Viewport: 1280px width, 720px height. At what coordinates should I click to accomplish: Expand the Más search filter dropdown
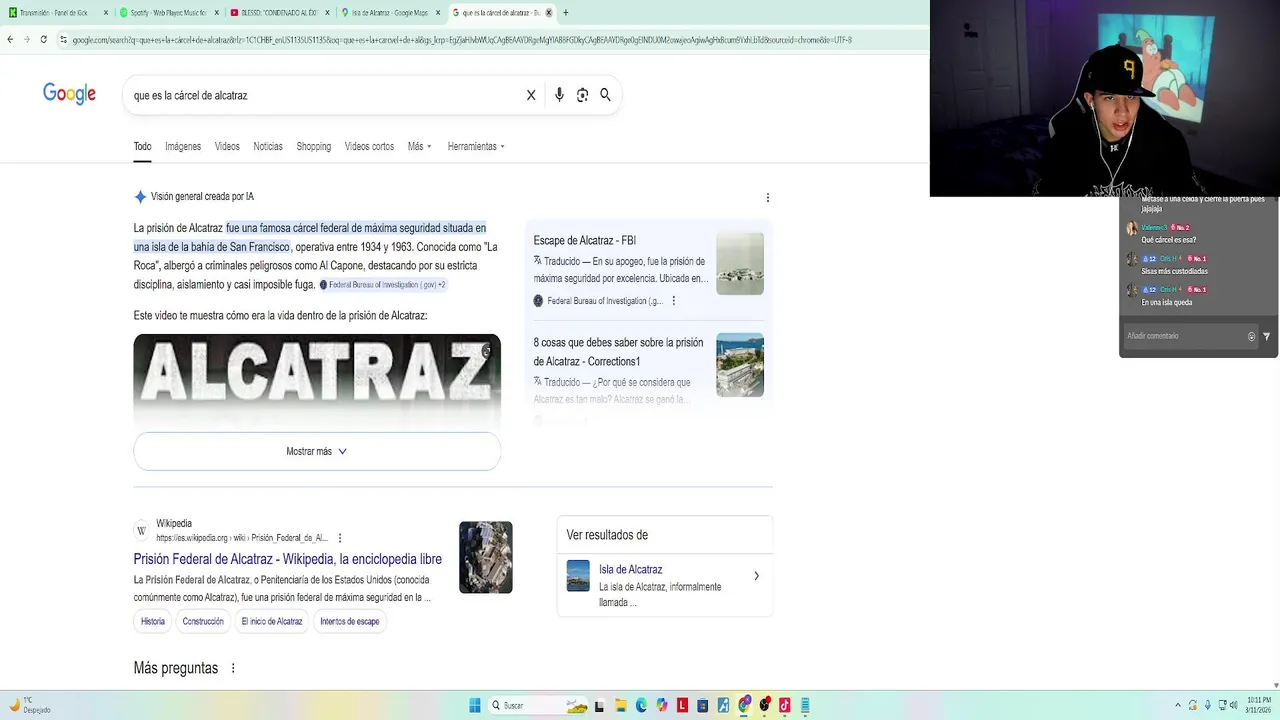(x=419, y=147)
